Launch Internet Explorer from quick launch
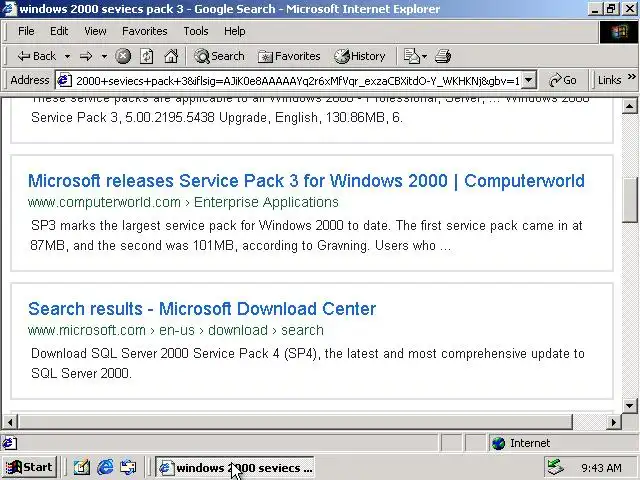 [x=105, y=467]
